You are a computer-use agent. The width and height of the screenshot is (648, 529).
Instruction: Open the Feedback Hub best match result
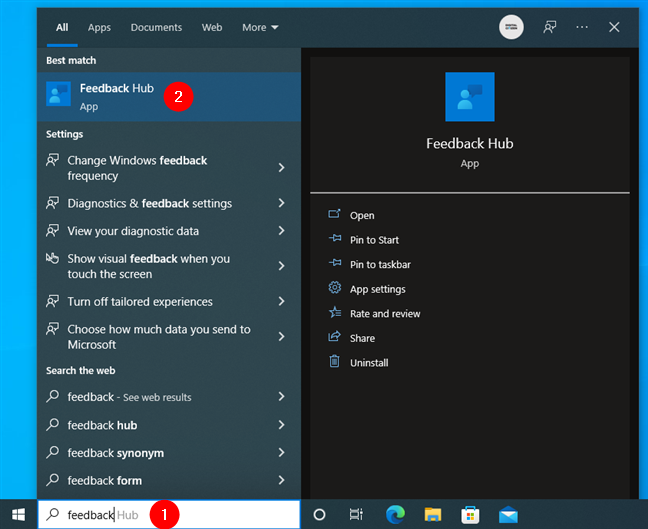[169, 97]
